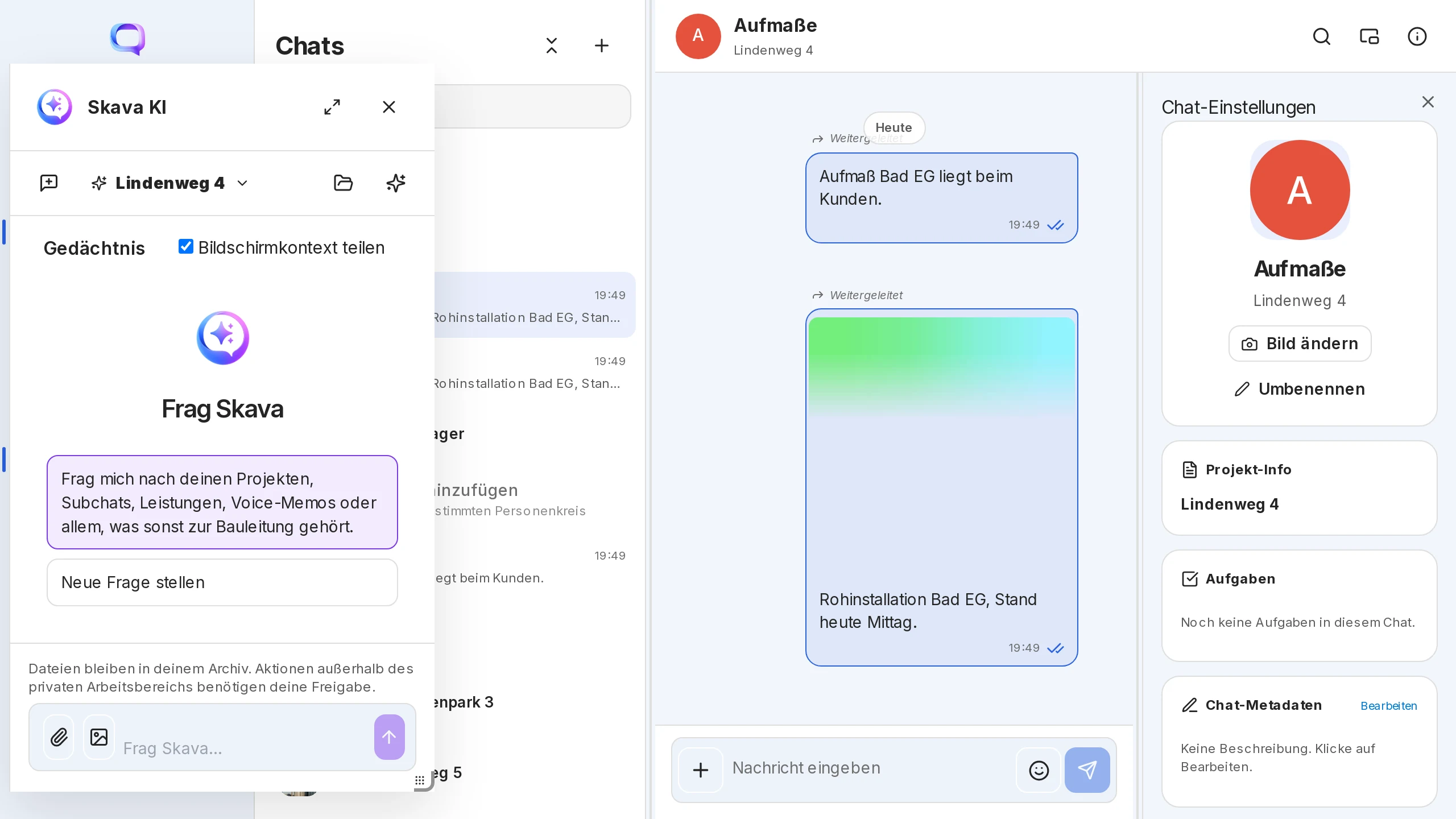This screenshot has height=819, width=1456.
Task: Attach a file to Skava prompt
Action: [x=59, y=737]
